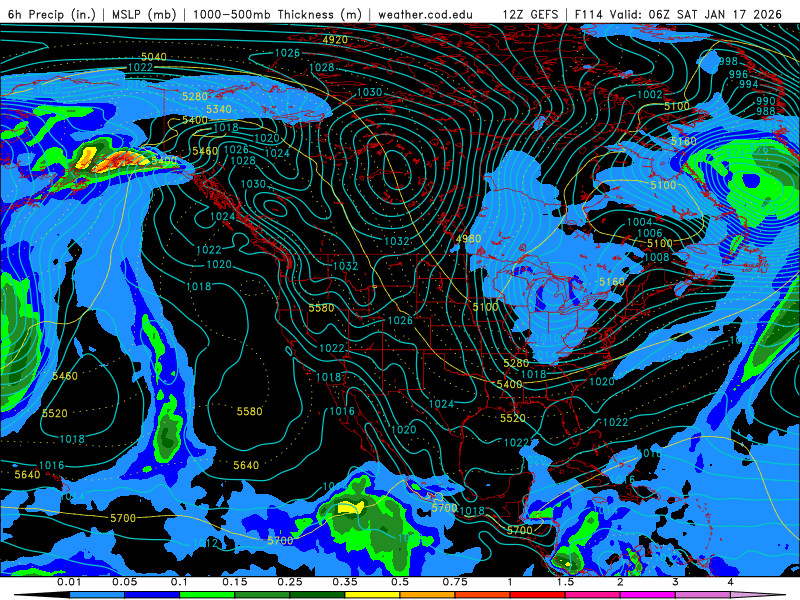800x600 pixels.
Task: Click the '0.75' legend value
Action: click(x=455, y=582)
